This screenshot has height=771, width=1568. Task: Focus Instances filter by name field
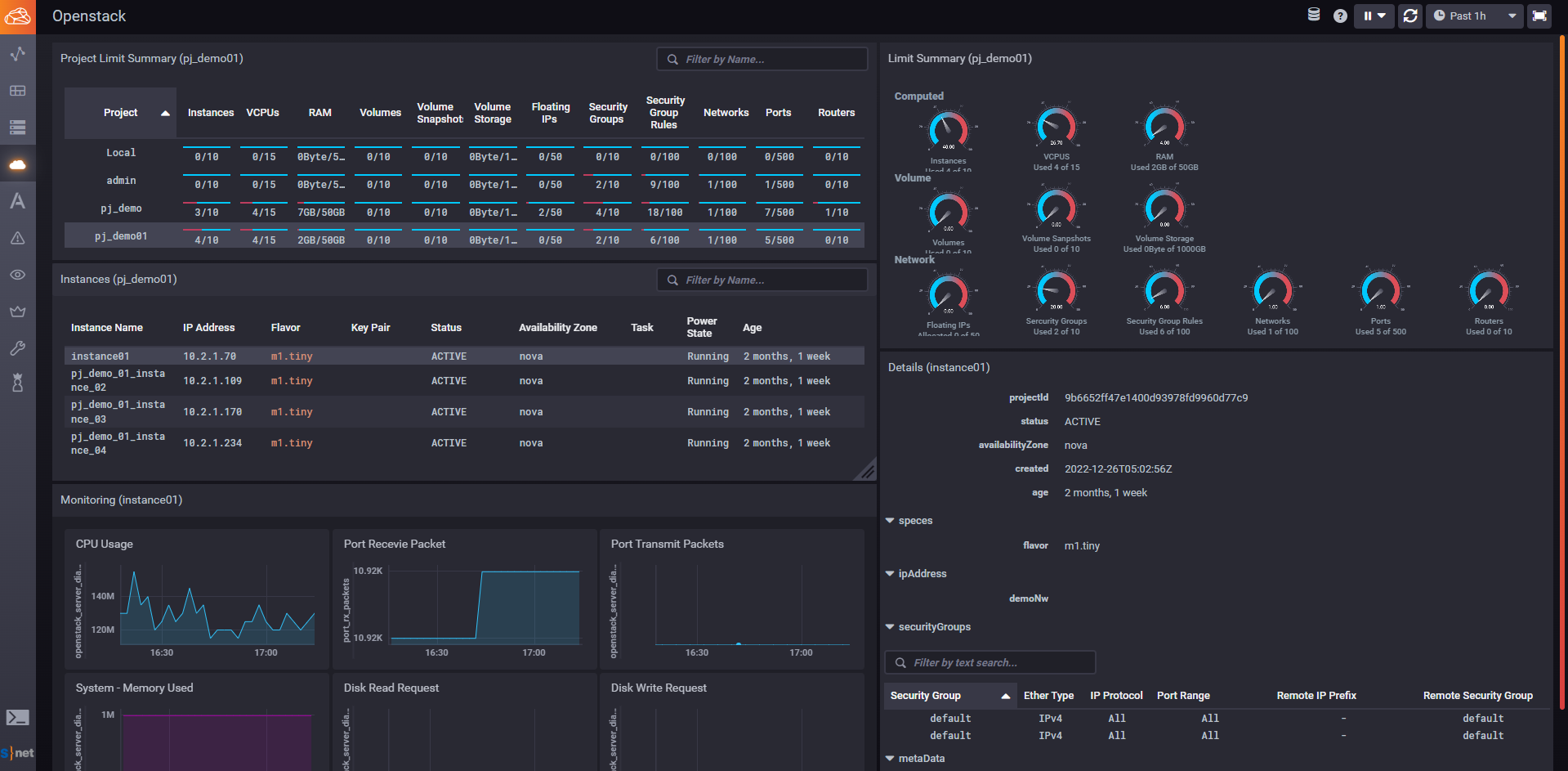coord(762,280)
